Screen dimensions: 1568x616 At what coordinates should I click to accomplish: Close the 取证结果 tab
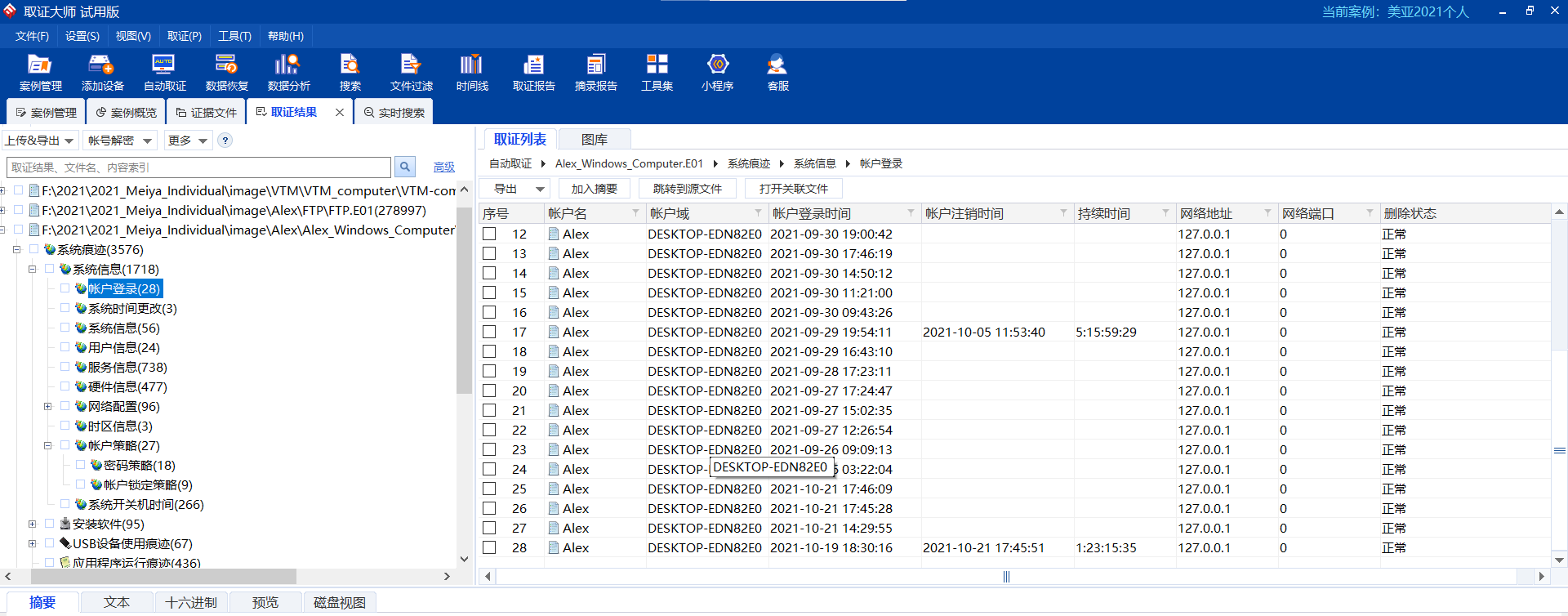point(340,112)
